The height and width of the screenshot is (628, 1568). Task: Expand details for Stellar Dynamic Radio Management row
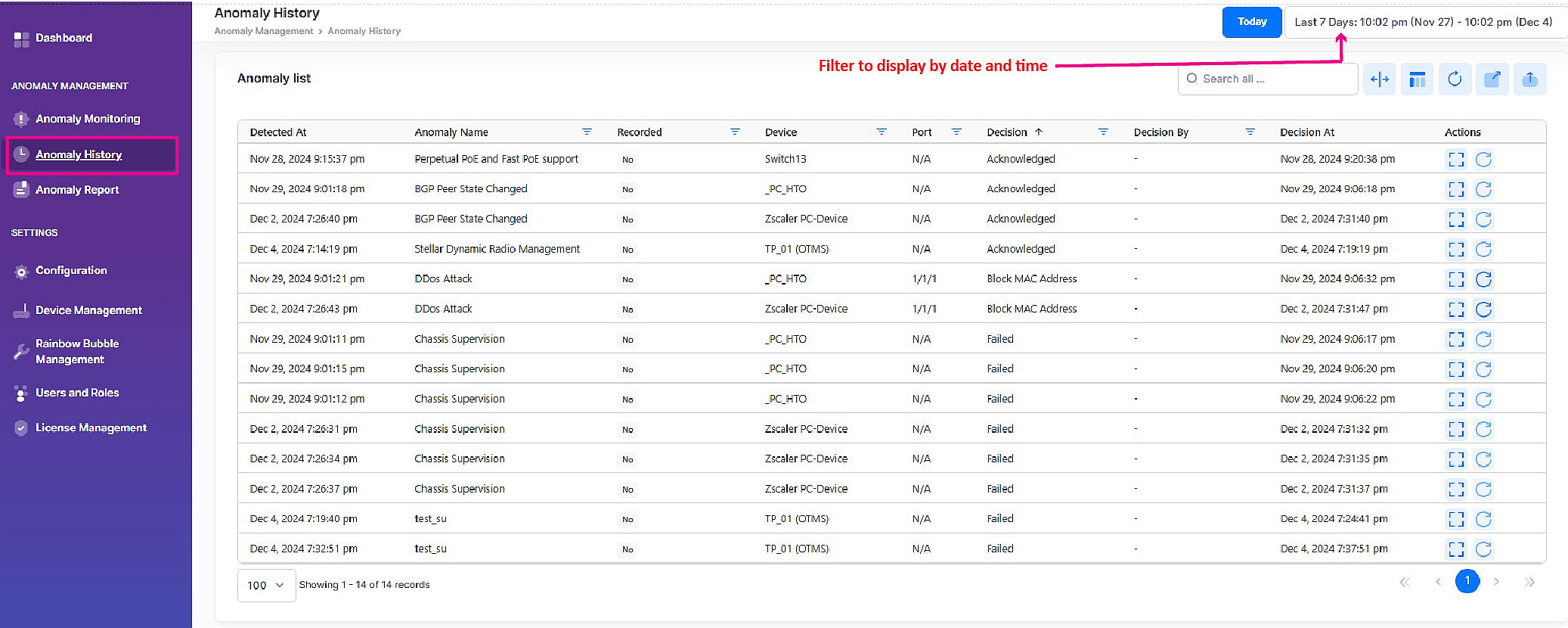click(1456, 250)
